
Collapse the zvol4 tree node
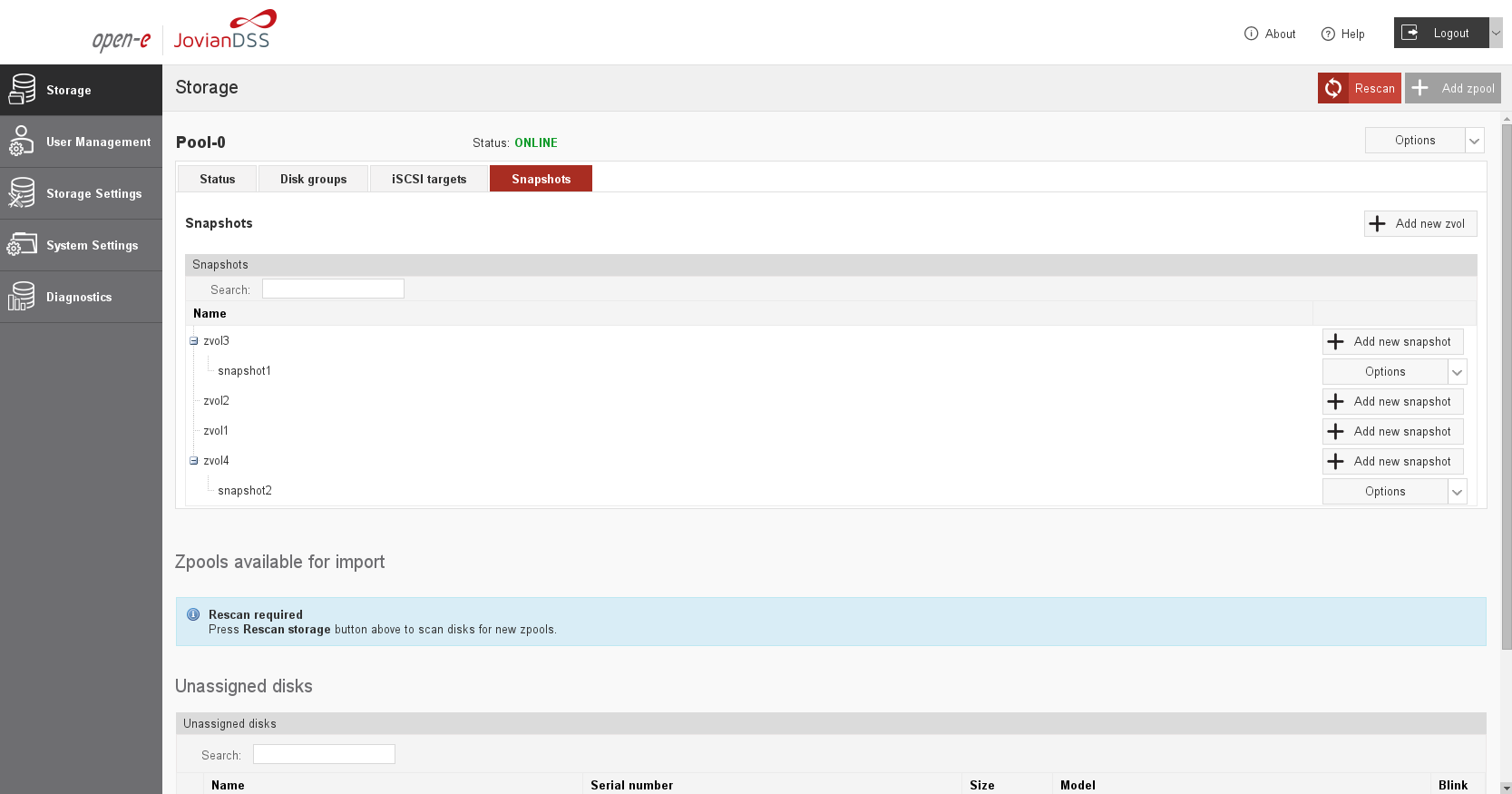[193, 461]
